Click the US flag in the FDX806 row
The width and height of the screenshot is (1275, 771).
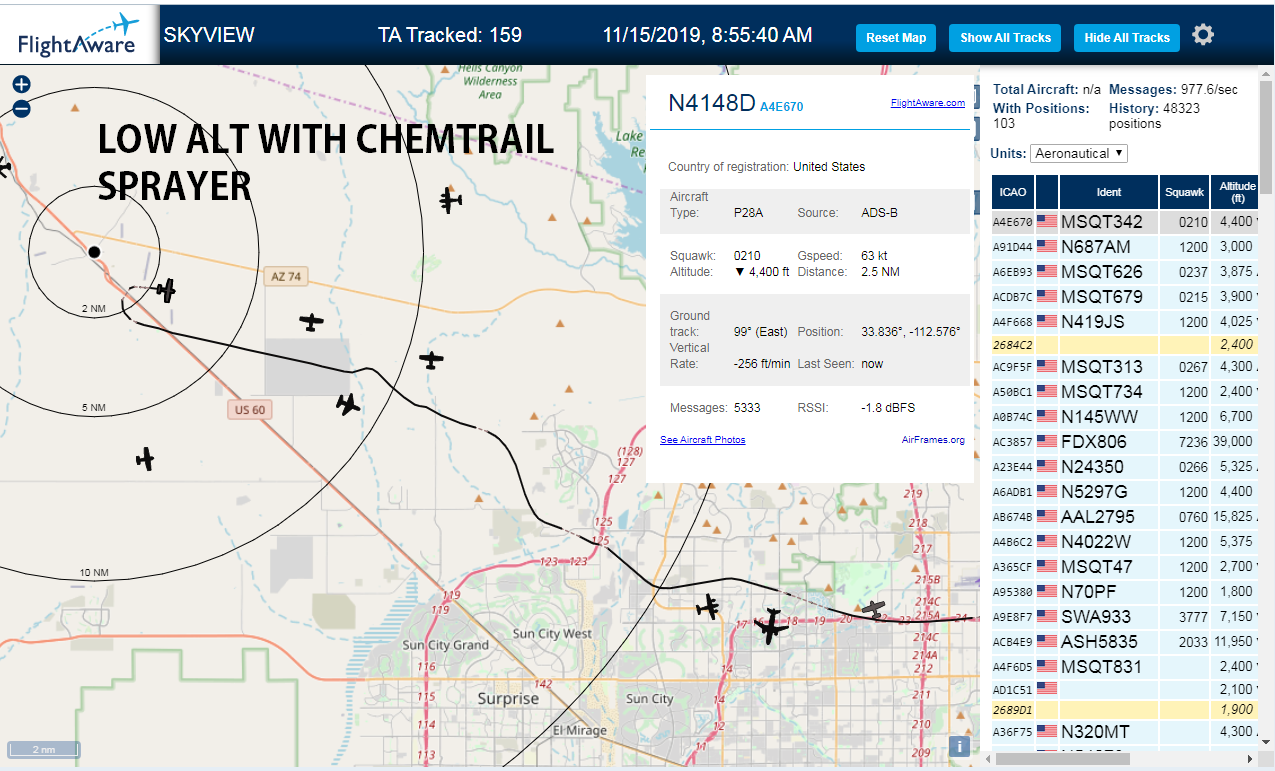[1047, 441]
